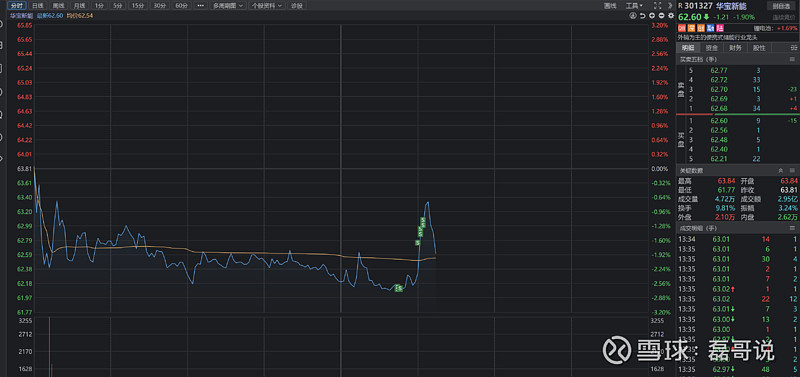Click the chart undo arrow icon

(642, 16)
